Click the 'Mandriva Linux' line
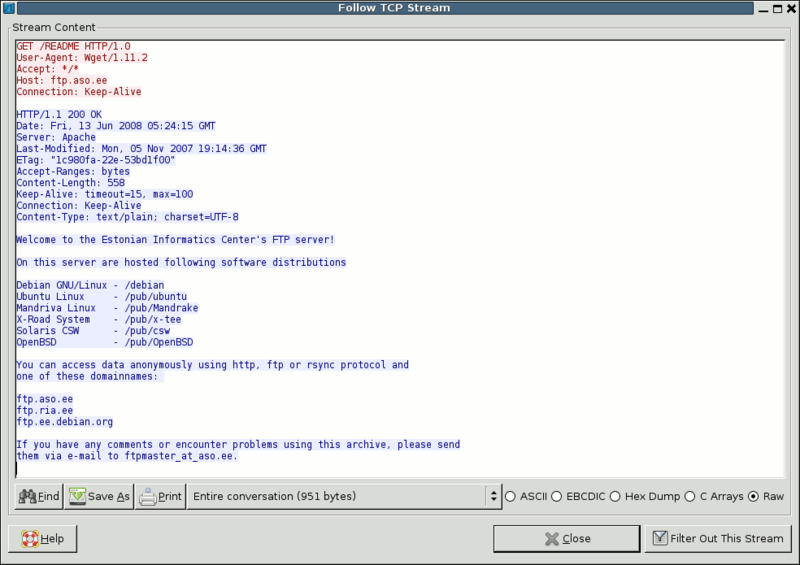The image size is (800, 565). [x=107, y=308]
